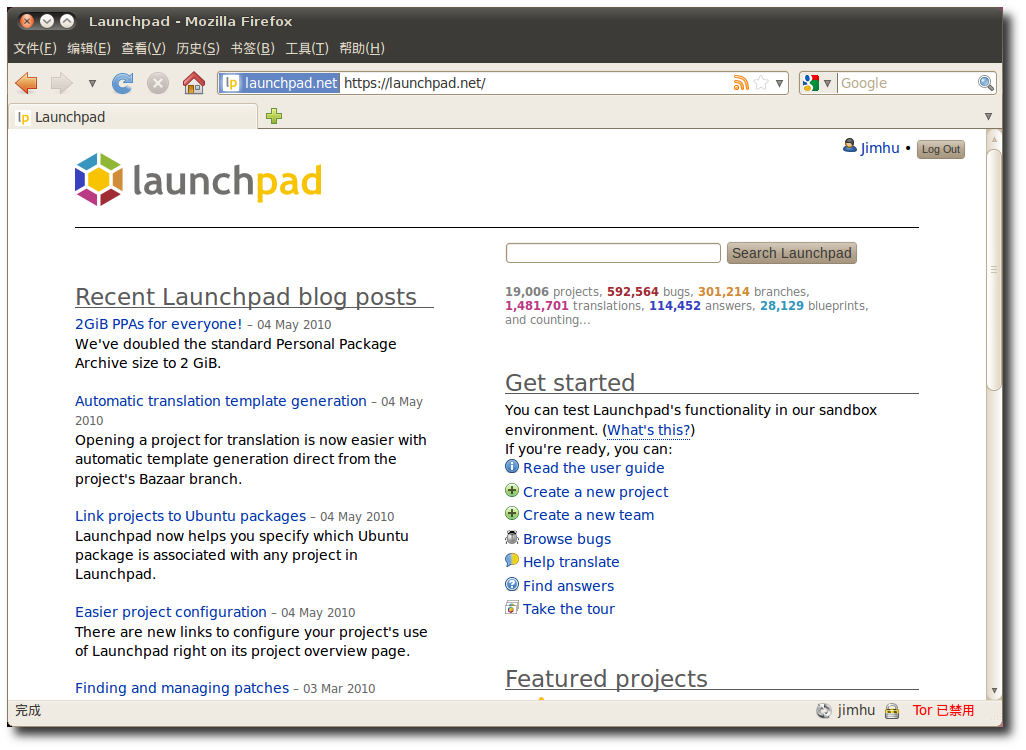Open the Create a new project link

tap(595, 491)
